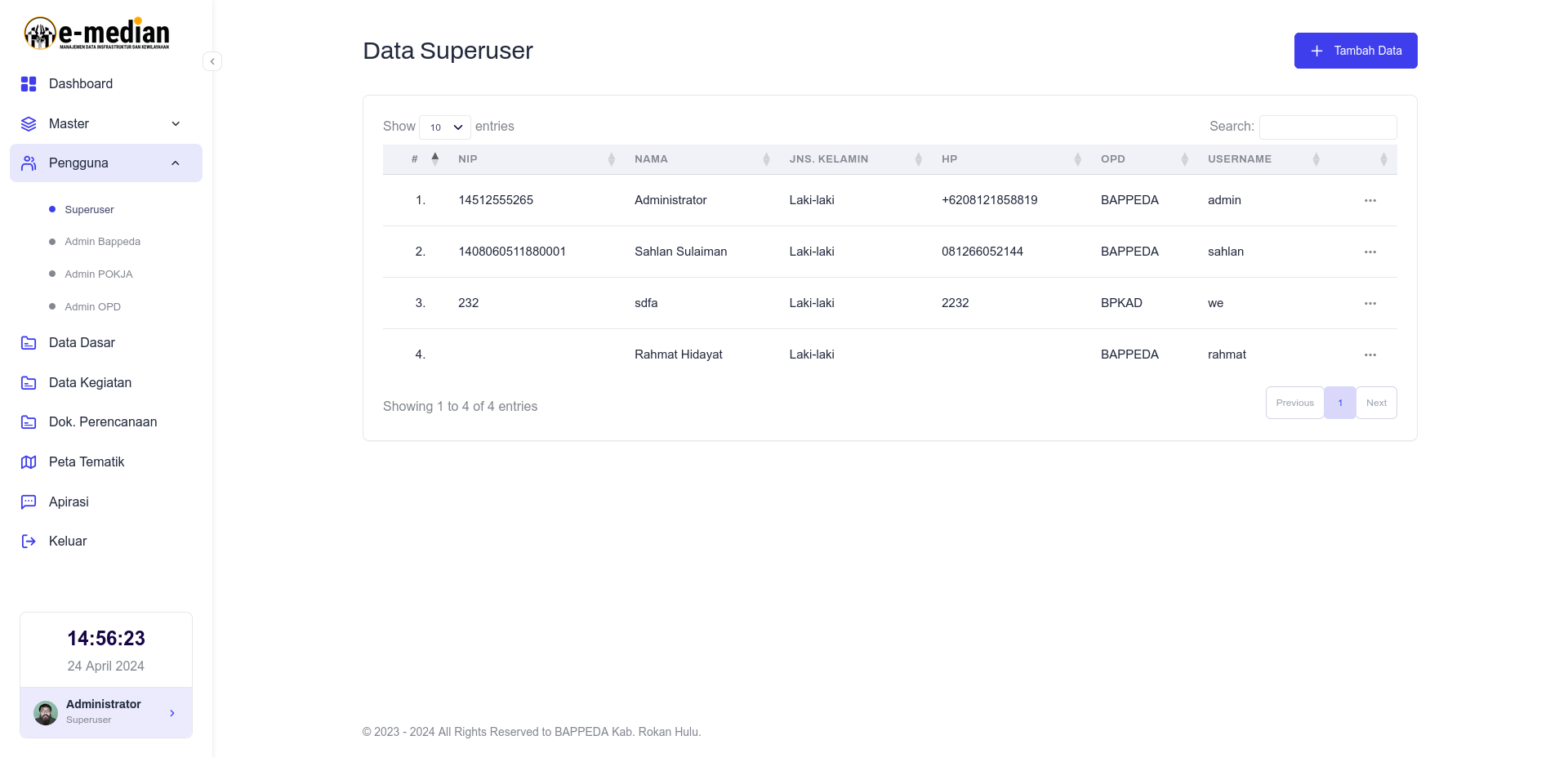Image resolution: width=1568 pixels, height=758 pixels.
Task: Click pagination page 1 button
Action: (1340, 403)
